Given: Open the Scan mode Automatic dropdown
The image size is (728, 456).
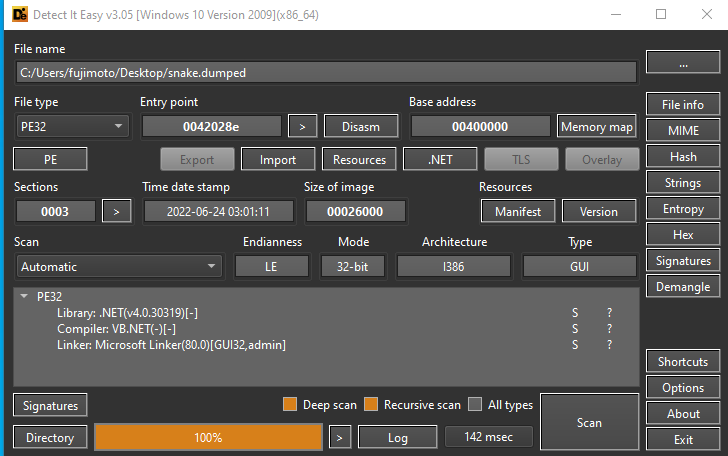Looking at the screenshot, I should tap(119, 267).
